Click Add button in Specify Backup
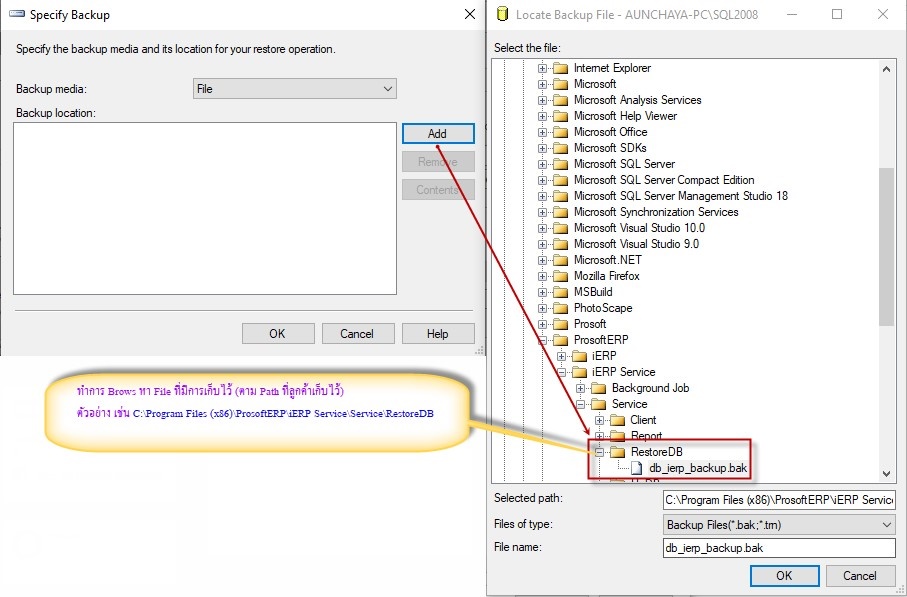This screenshot has width=907, height=597. coord(438,134)
